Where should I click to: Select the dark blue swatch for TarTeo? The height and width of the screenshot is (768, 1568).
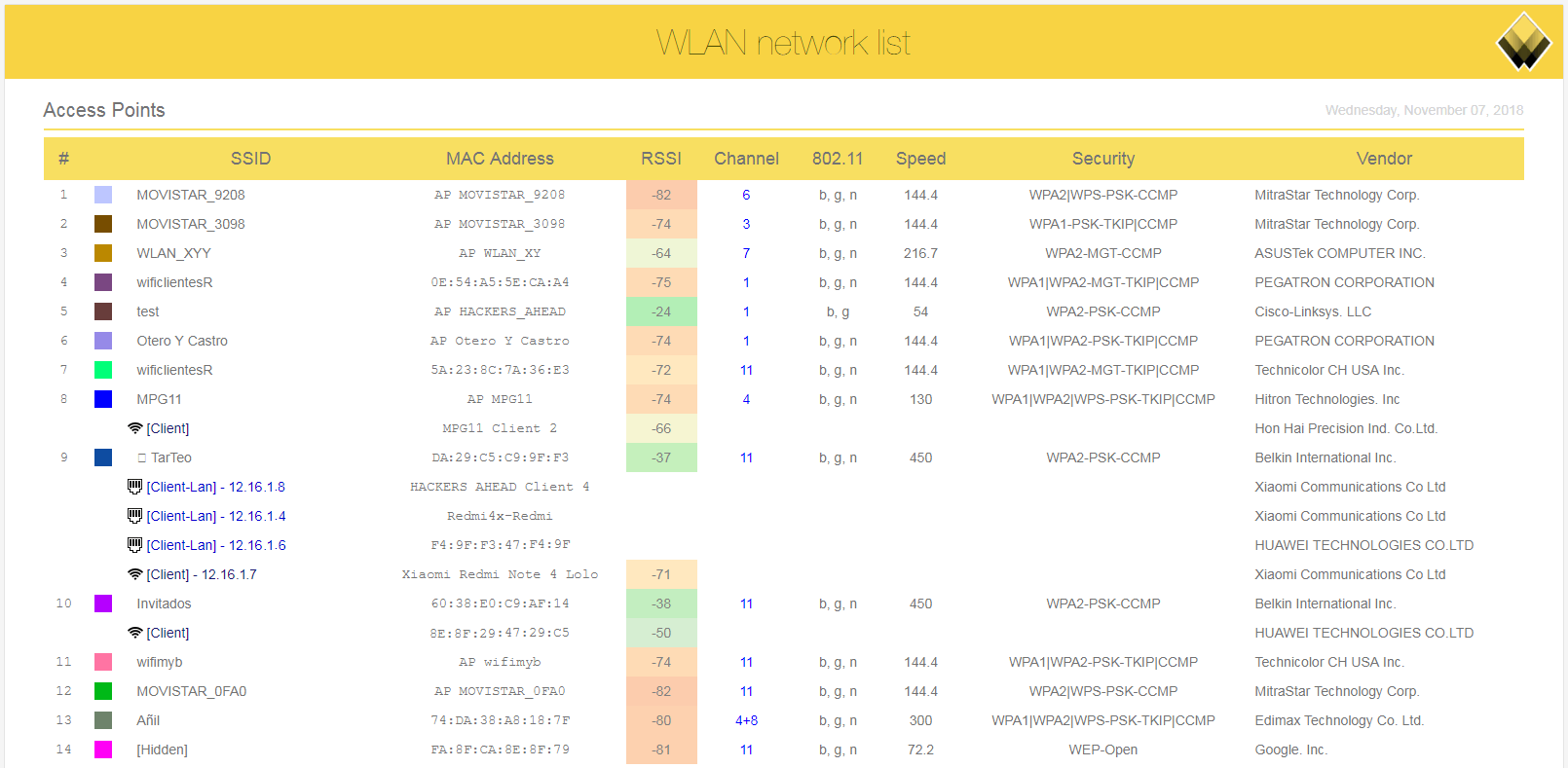coord(103,457)
